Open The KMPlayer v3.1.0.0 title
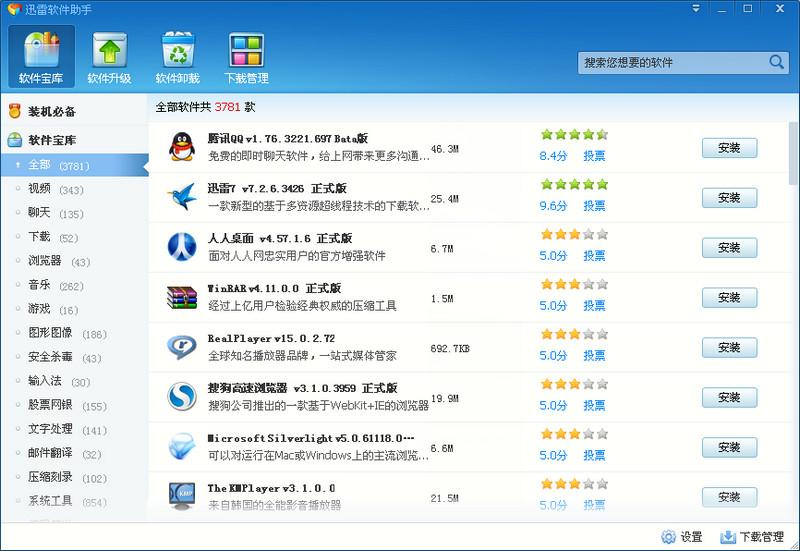 (x=271, y=488)
